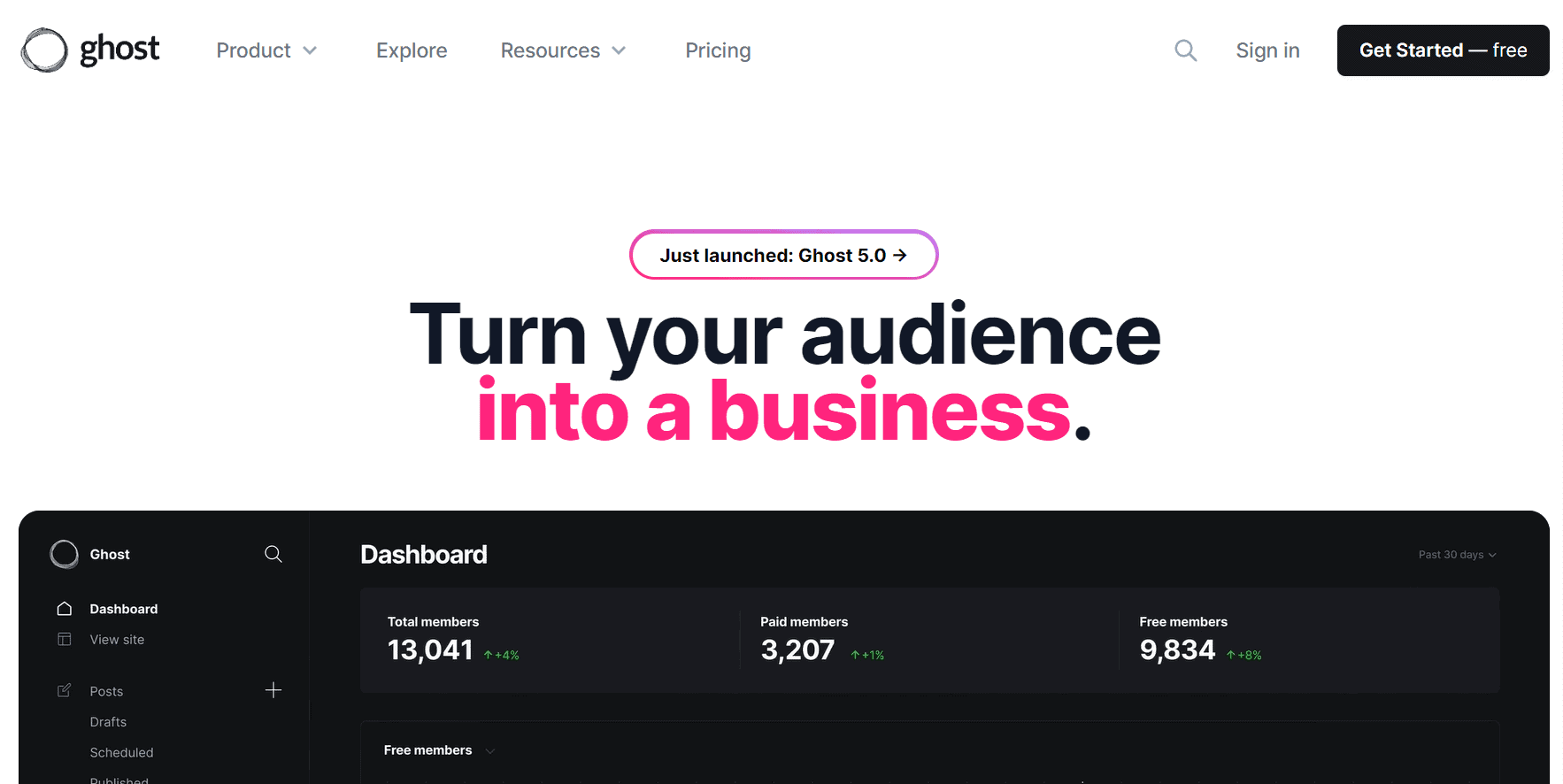Select Dashboard in the sidebar

[x=124, y=609]
